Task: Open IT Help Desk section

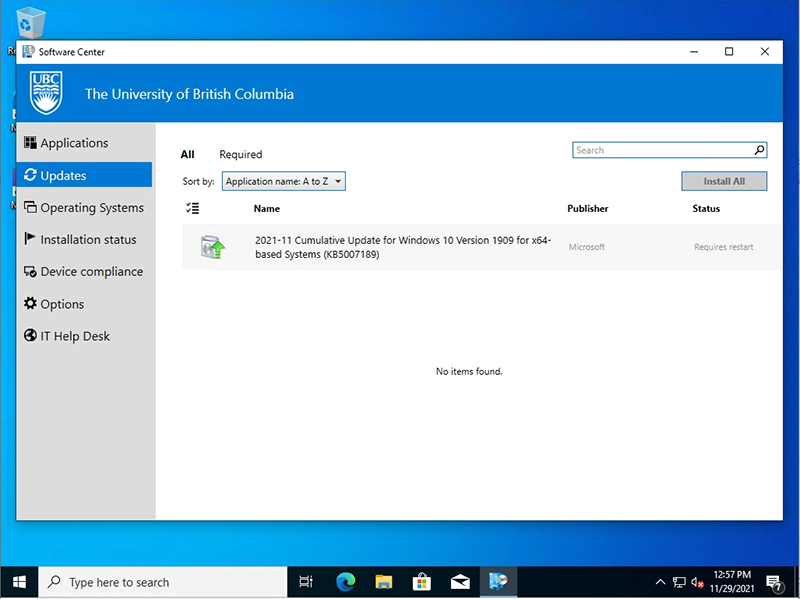Action: point(75,336)
